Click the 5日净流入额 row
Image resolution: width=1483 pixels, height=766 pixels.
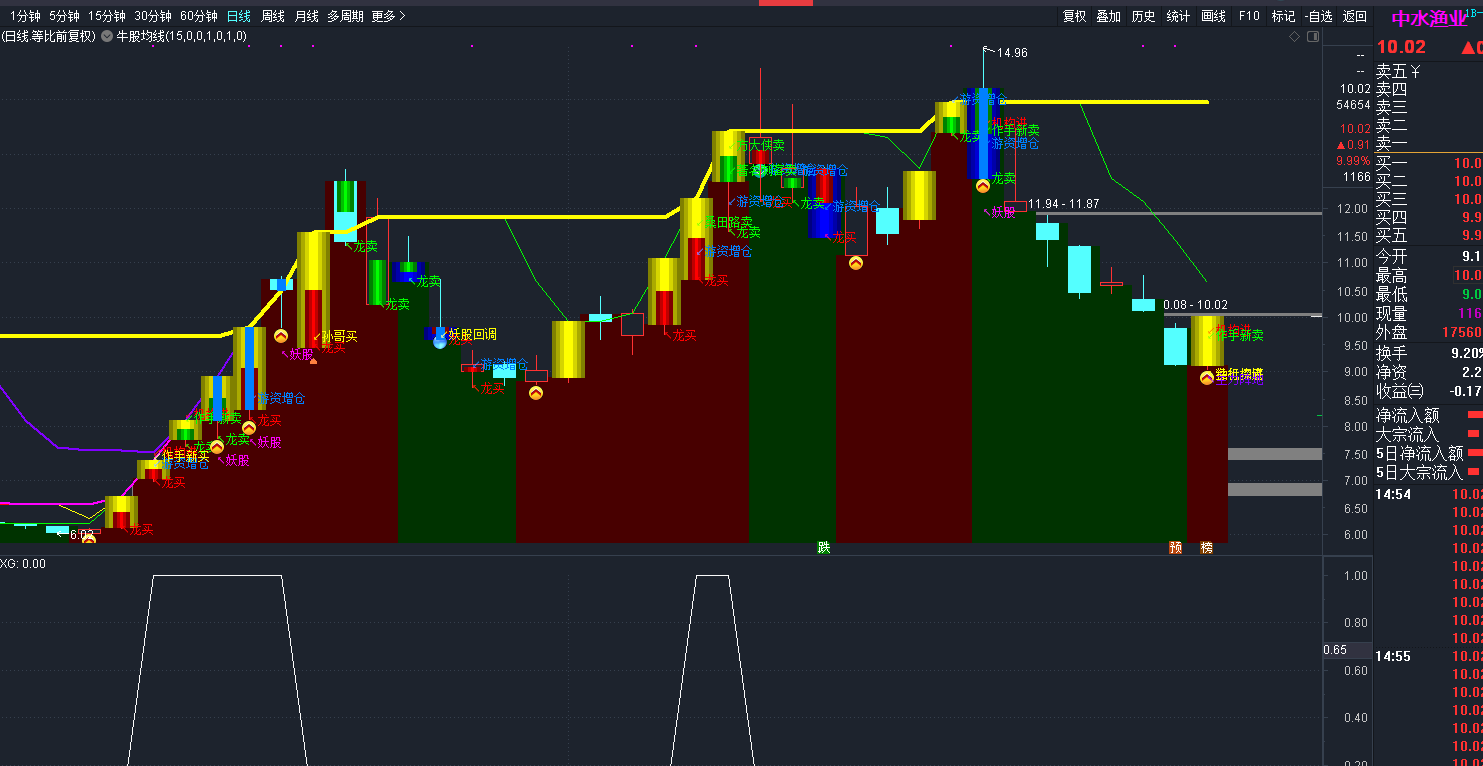[x=1429, y=453]
